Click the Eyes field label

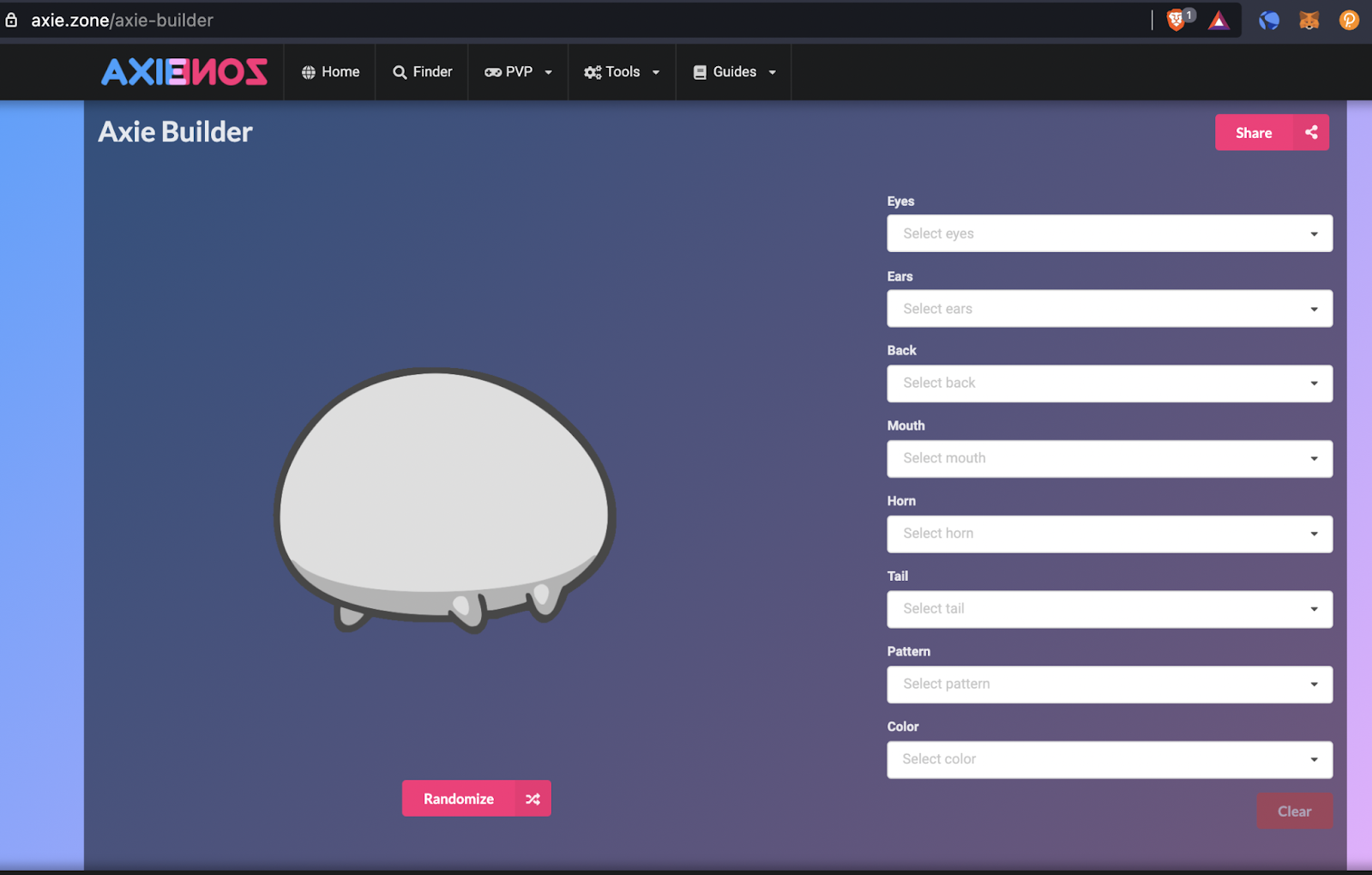pyautogui.click(x=900, y=201)
